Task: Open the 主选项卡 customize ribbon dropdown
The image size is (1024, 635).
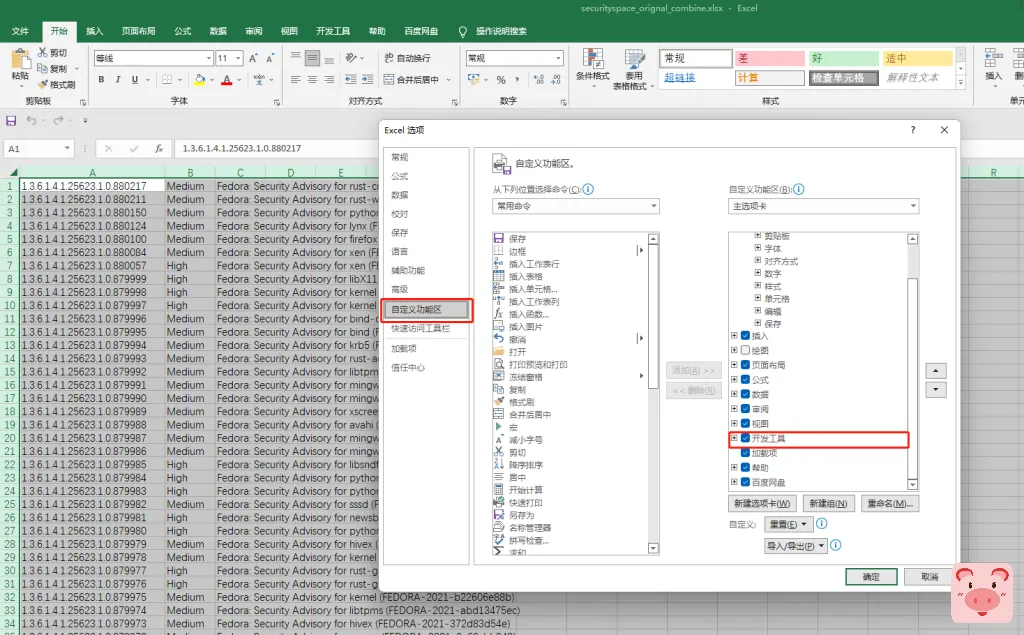Action: 822,206
